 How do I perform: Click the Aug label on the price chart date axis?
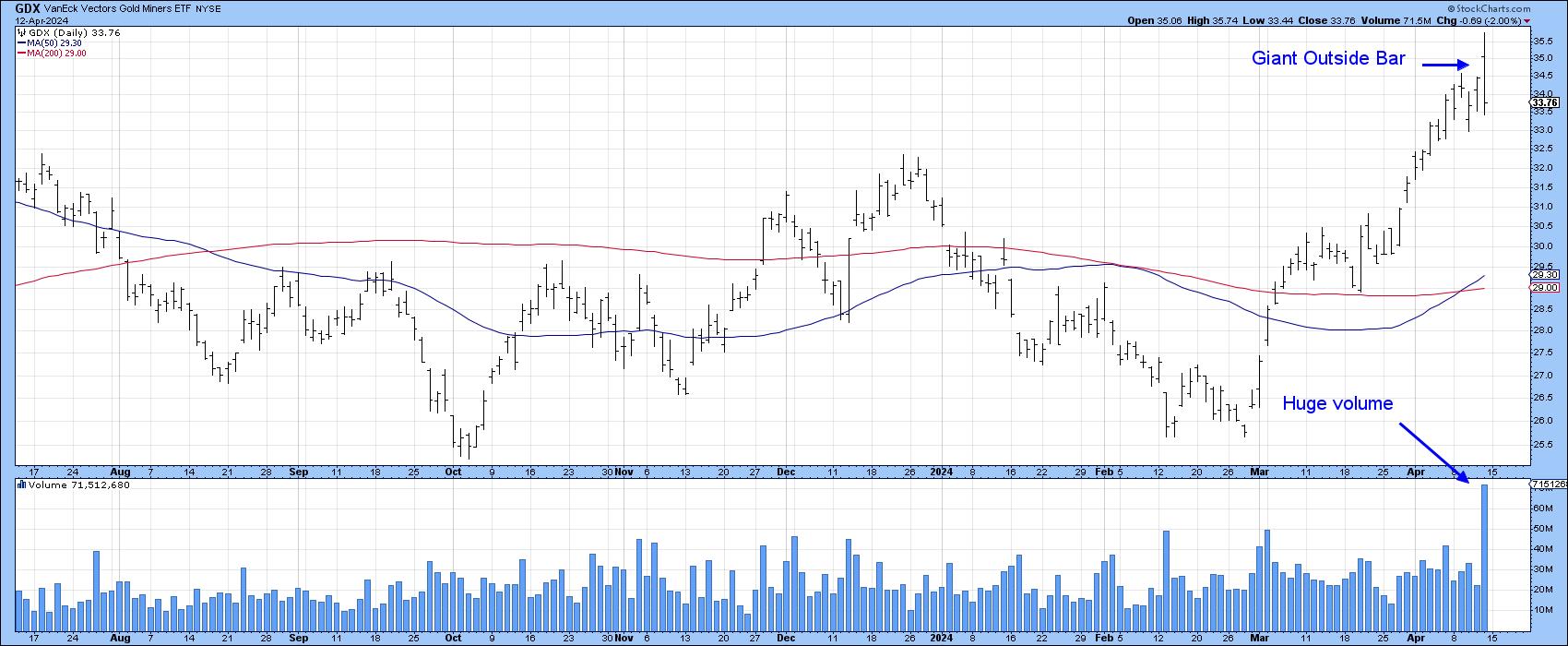pos(120,471)
